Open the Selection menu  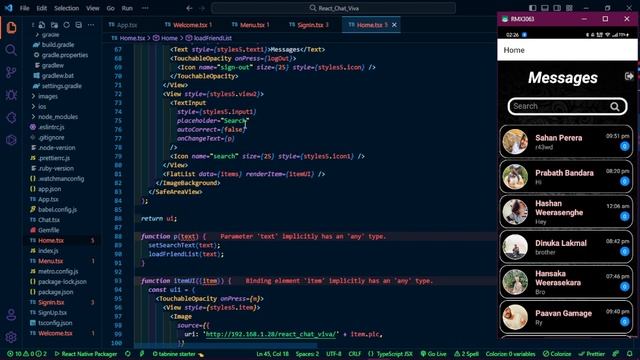point(67,8)
